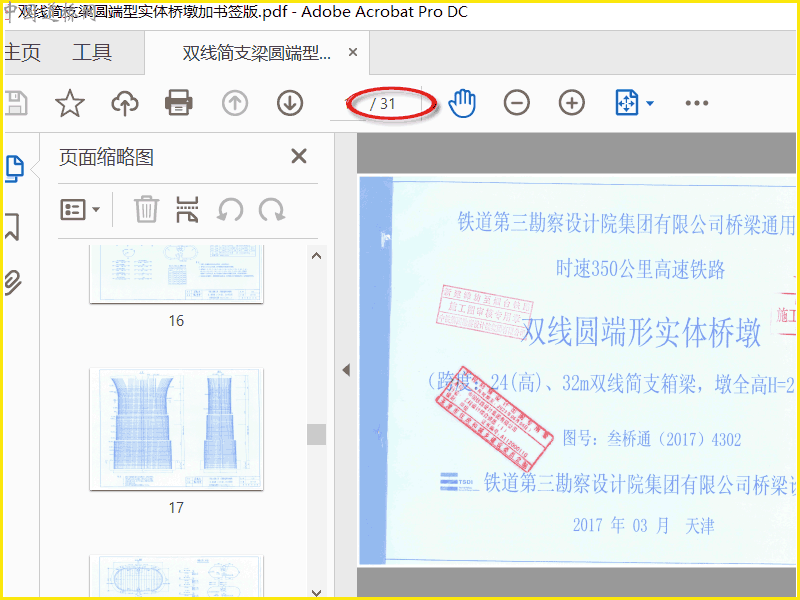Zoom out with minus icon

coord(516,103)
